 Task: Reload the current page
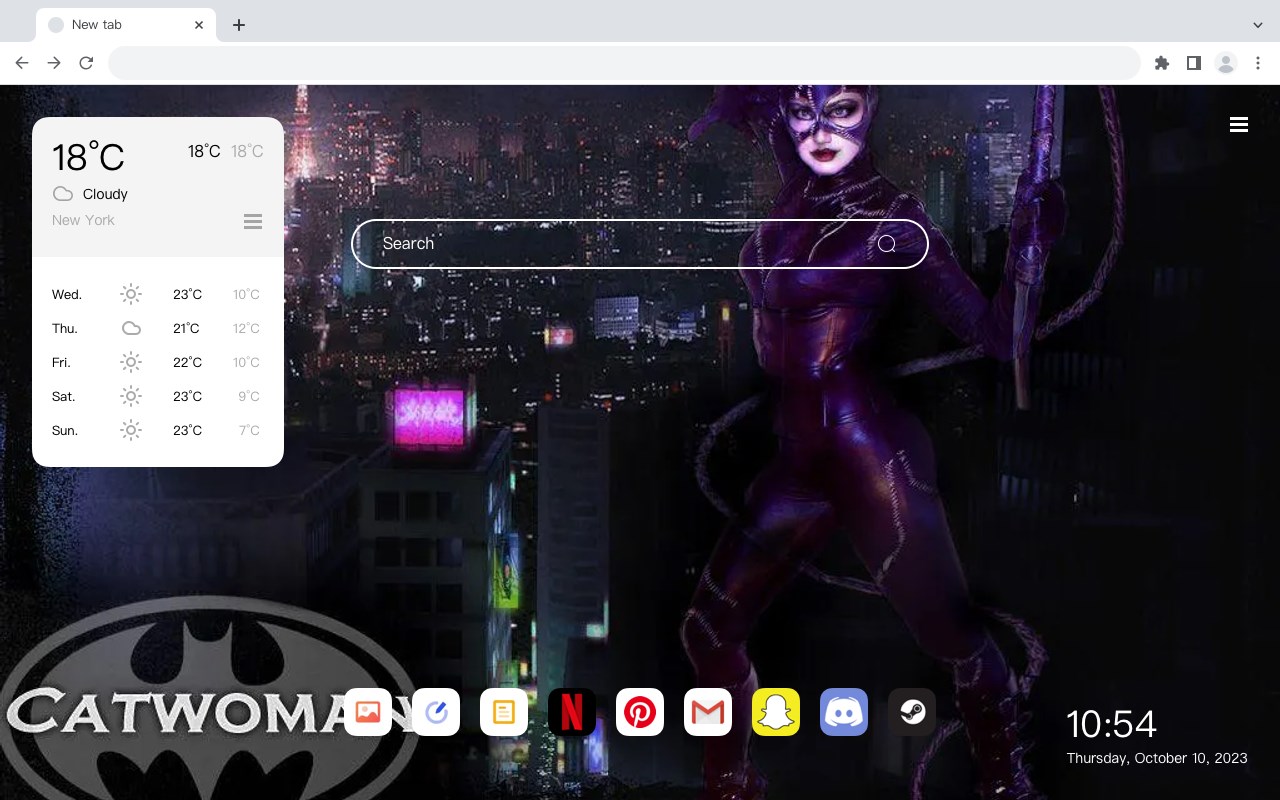coord(86,63)
